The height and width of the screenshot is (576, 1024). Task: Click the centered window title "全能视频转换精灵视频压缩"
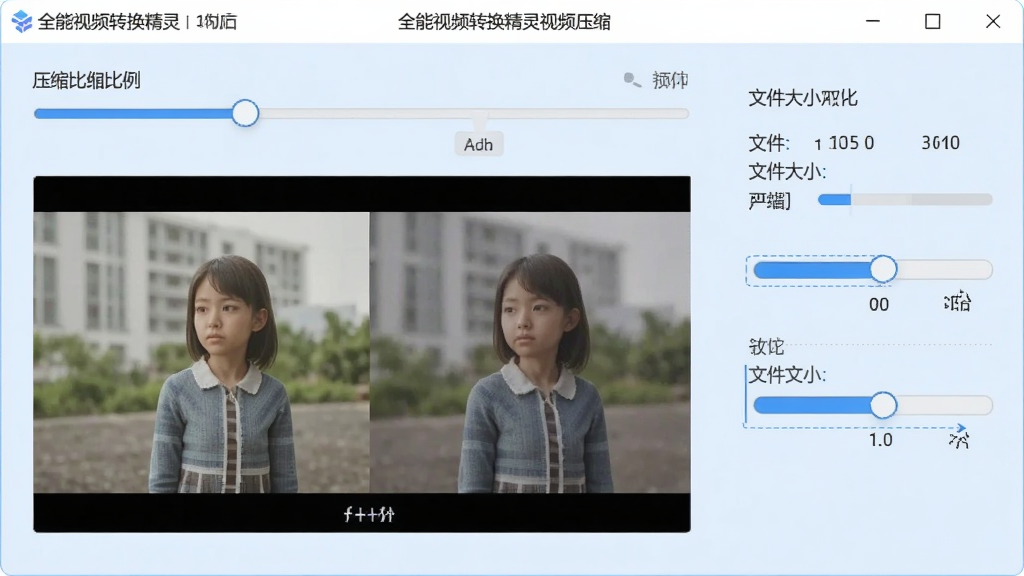click(x=504, y=22)
